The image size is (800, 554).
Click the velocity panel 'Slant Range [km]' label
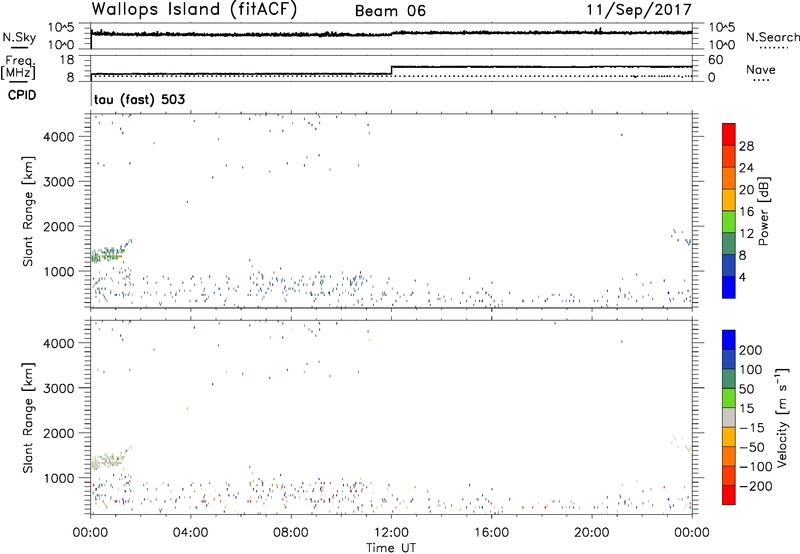tap(28, 418)
